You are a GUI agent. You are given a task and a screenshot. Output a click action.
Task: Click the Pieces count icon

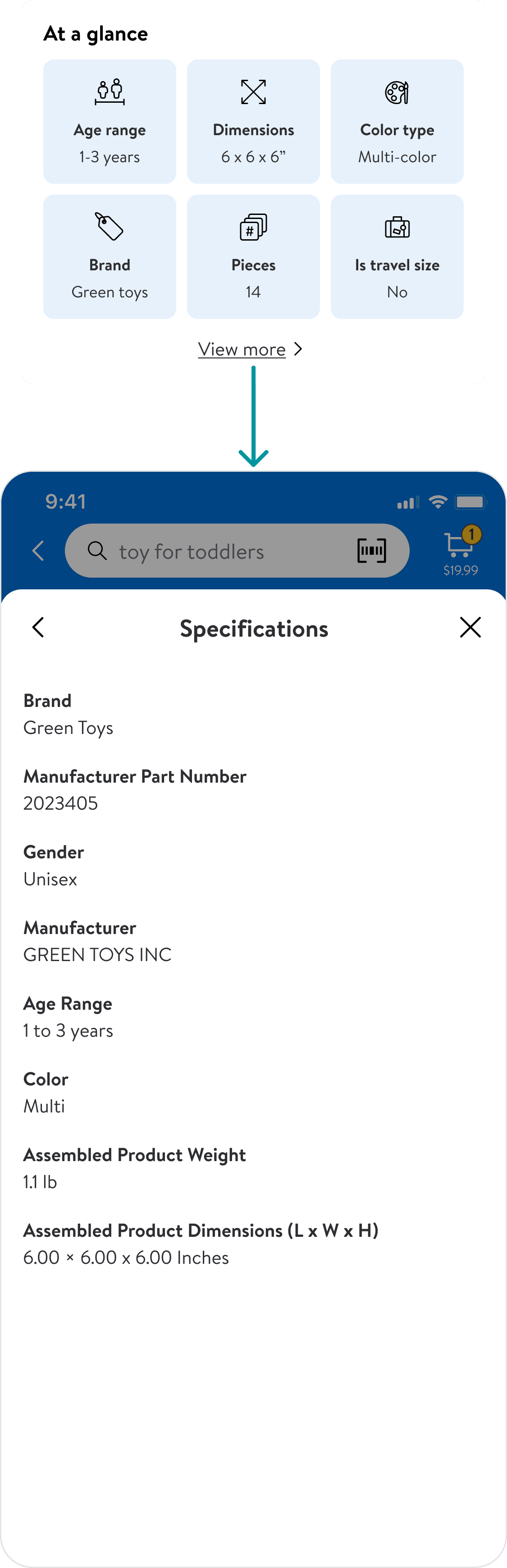253,227
